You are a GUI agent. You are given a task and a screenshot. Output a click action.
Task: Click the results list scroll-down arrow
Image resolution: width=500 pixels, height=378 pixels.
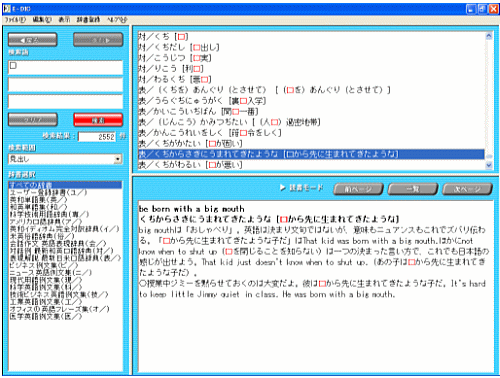(489, 165)
